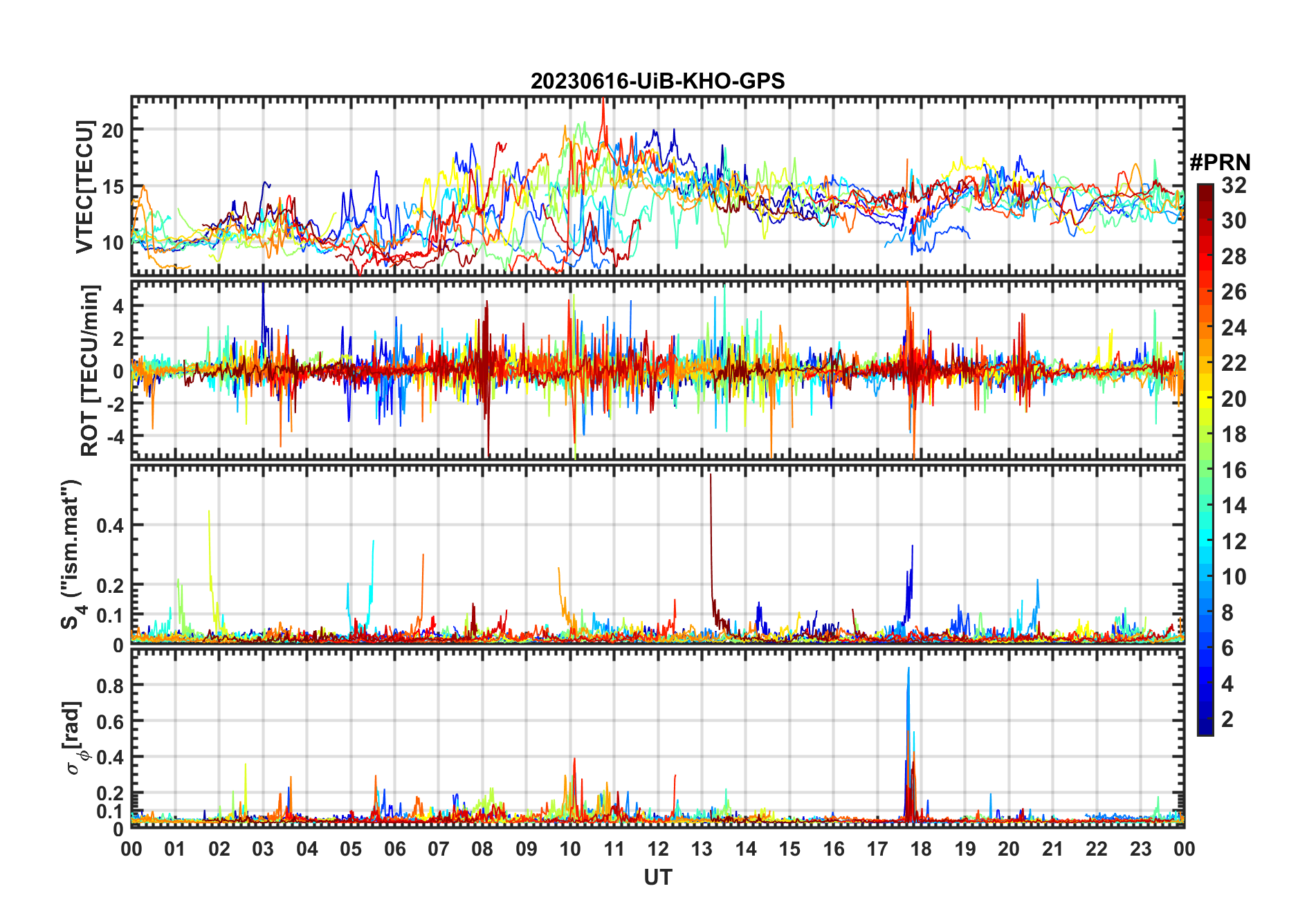The height and width of the screenshot is (920, 1316).
Task: Select the colorbar tick label "28"
Action: pyautogui.click(x=1234, y=257)
